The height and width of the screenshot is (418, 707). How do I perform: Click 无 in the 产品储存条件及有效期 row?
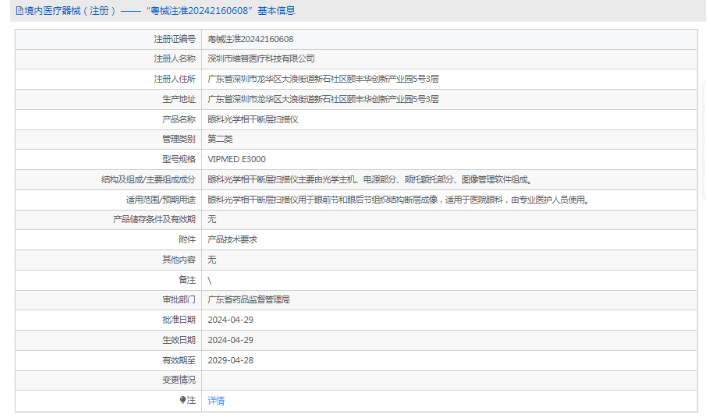pyautogui.click(x=212, y=219)
